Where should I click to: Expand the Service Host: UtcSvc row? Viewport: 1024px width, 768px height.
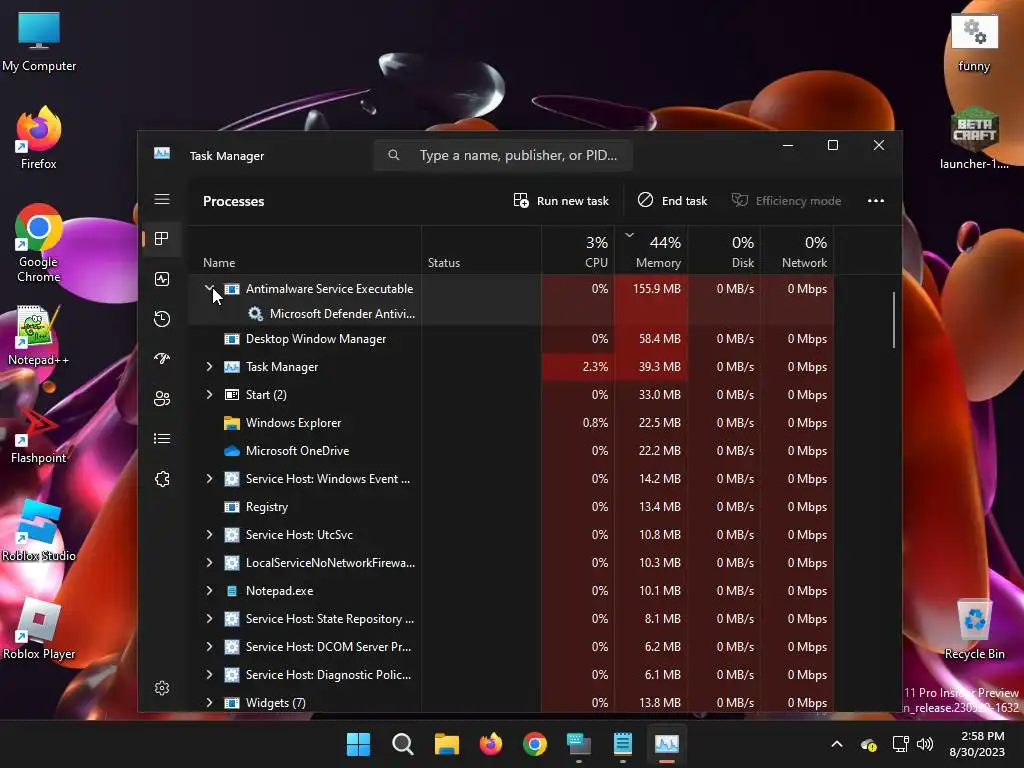[209, 534]
